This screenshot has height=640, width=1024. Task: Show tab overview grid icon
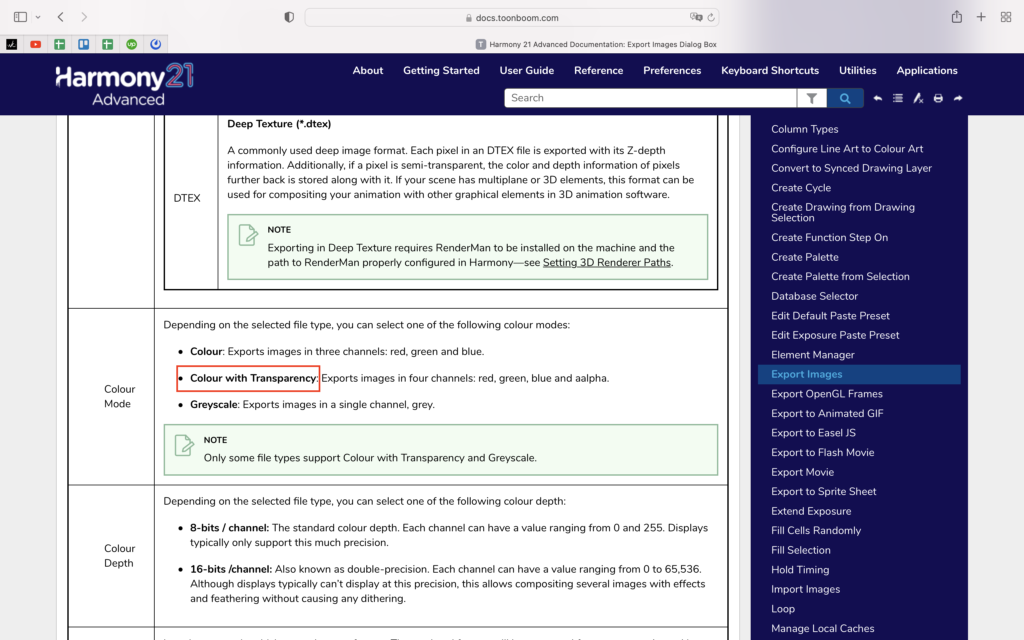[1006, 17]
